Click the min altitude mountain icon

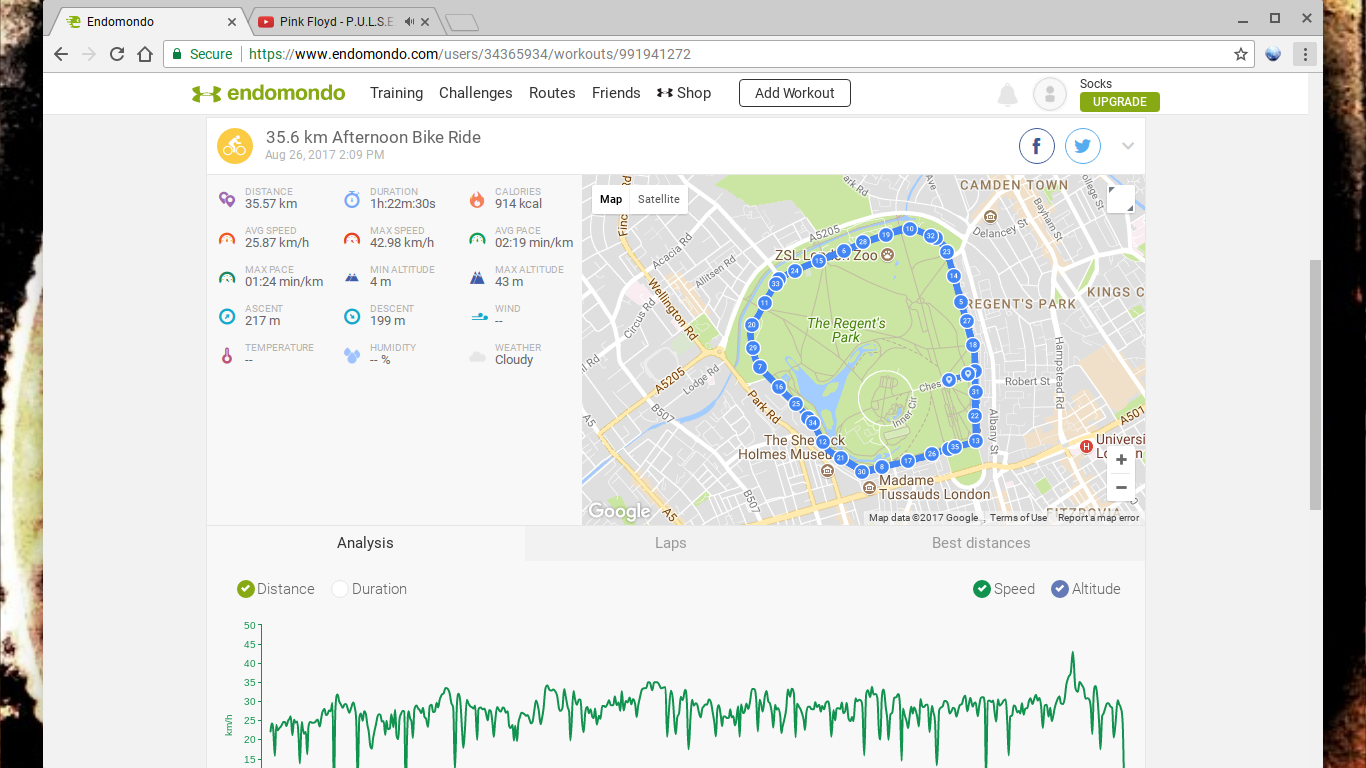coord(352,277)
